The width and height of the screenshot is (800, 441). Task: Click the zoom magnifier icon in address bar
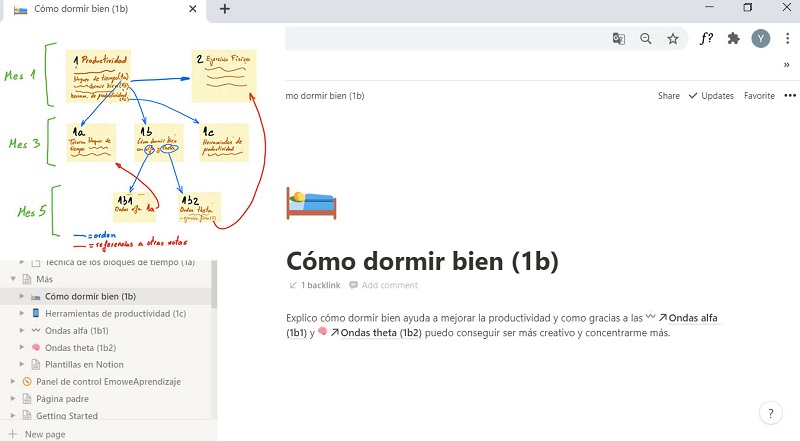click(x=645, y=39)
